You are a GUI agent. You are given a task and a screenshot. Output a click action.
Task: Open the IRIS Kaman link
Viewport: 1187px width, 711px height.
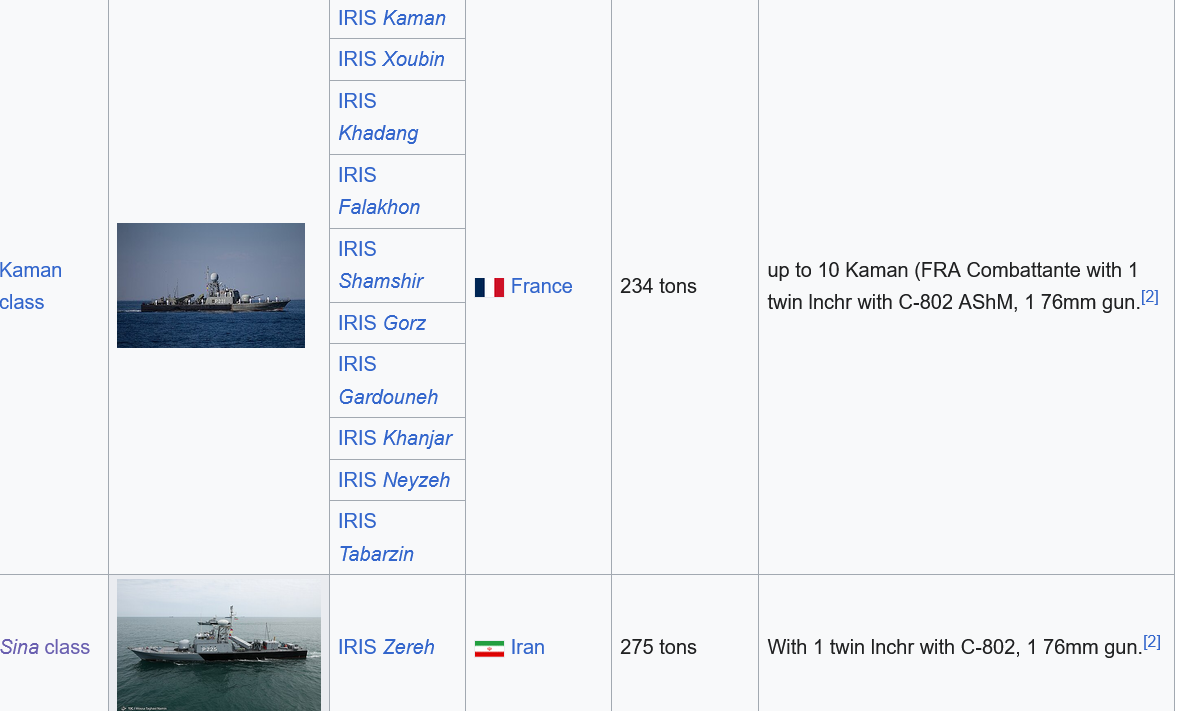point(391,18)
